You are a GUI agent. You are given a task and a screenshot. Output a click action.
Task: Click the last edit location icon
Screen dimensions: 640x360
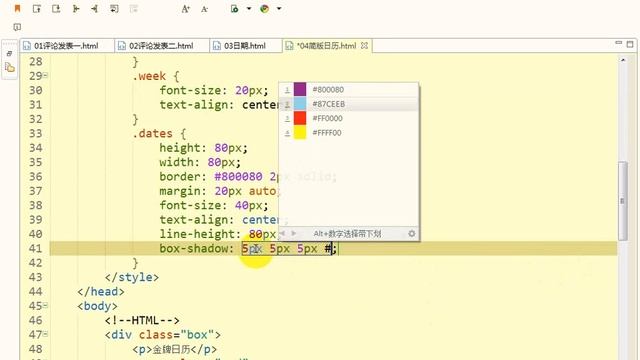point(114,8)
